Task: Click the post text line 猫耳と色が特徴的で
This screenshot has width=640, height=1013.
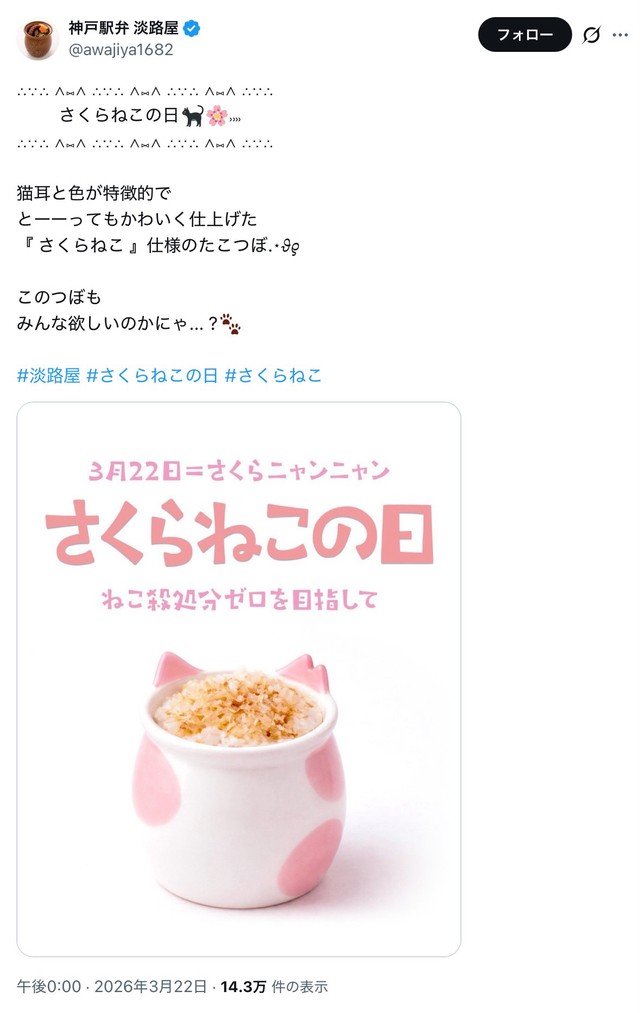Action: (x=94, y=193)
